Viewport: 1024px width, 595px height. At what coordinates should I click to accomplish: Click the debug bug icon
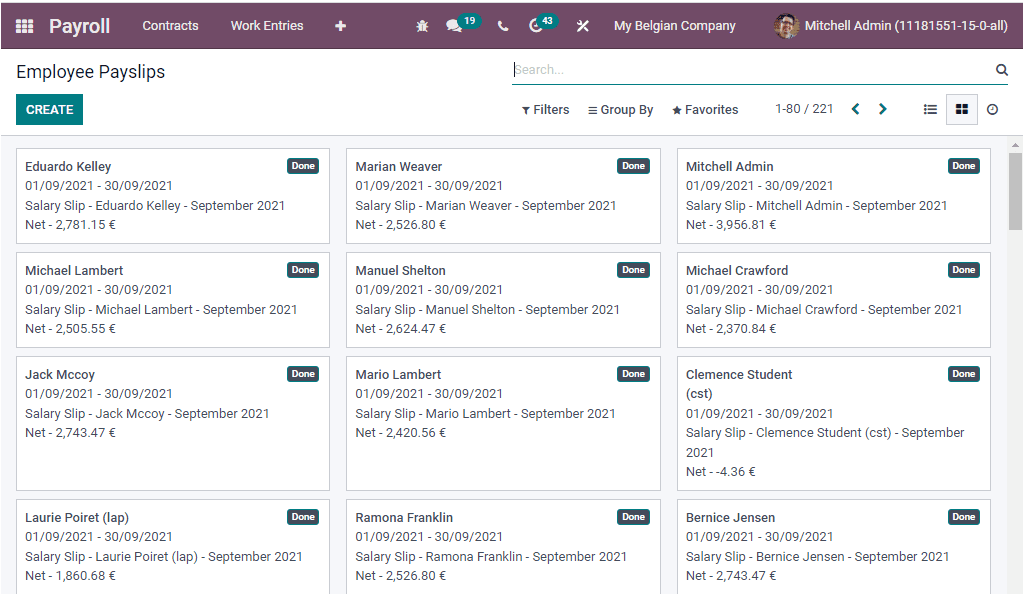pos(421,25)
